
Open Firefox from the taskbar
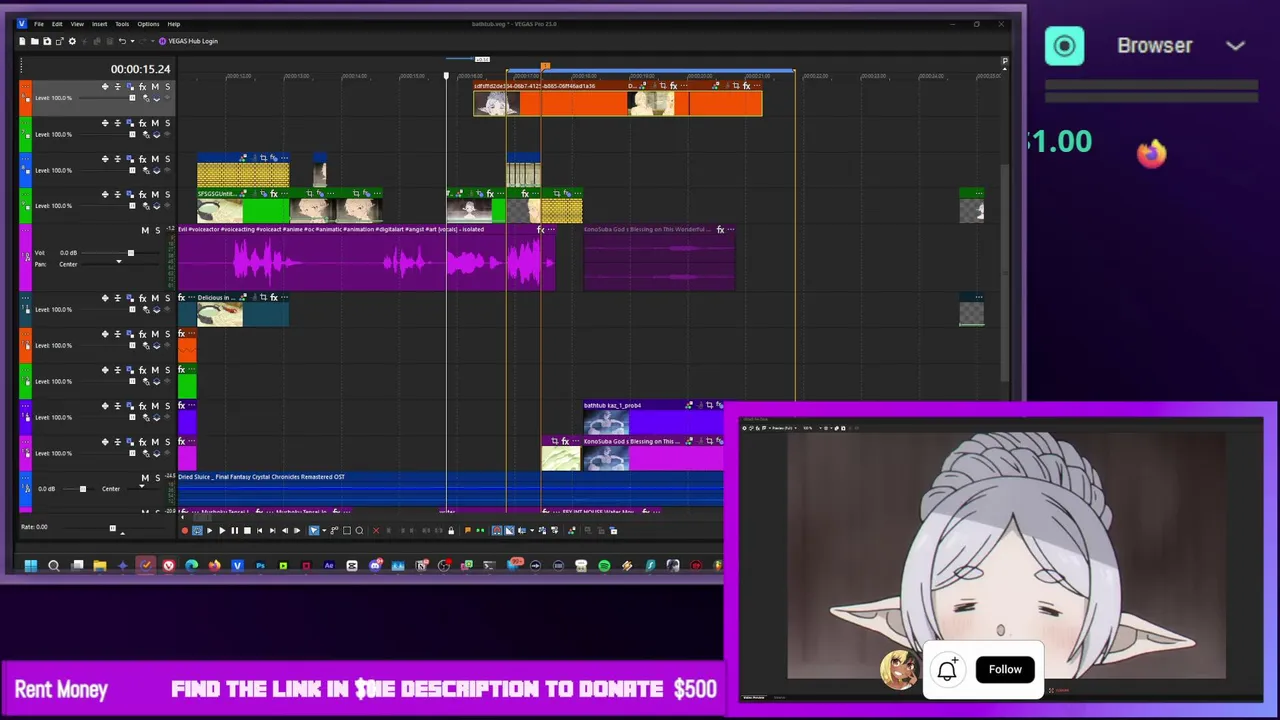coord(214,565)
